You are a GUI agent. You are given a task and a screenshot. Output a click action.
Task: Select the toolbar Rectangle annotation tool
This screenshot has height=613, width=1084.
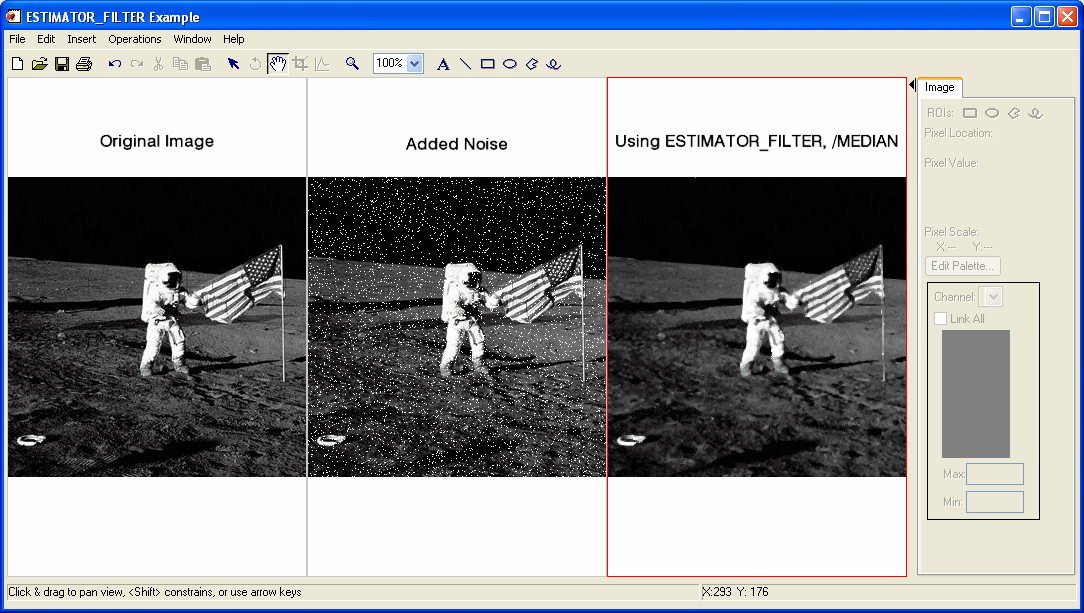click(487, 64)
